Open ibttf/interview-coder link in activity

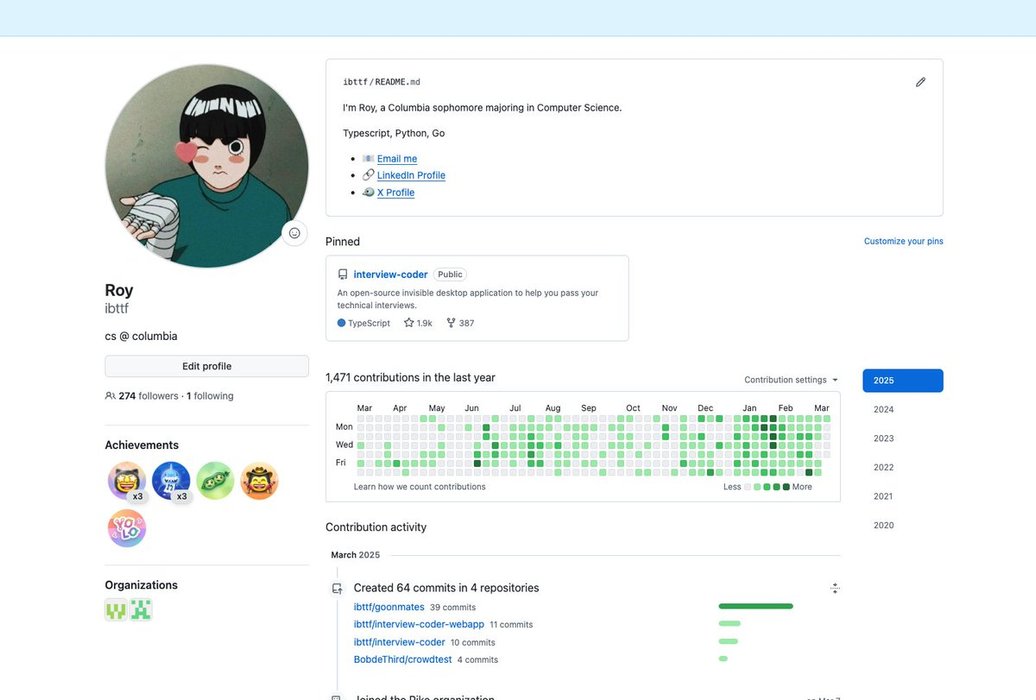[x=399, y=642]
